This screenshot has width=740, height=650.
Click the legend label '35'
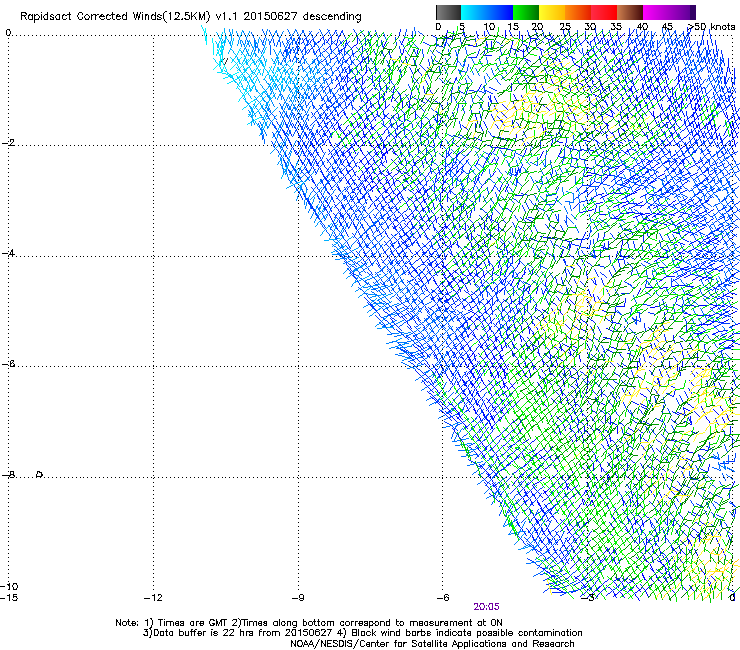pos(616,27)
